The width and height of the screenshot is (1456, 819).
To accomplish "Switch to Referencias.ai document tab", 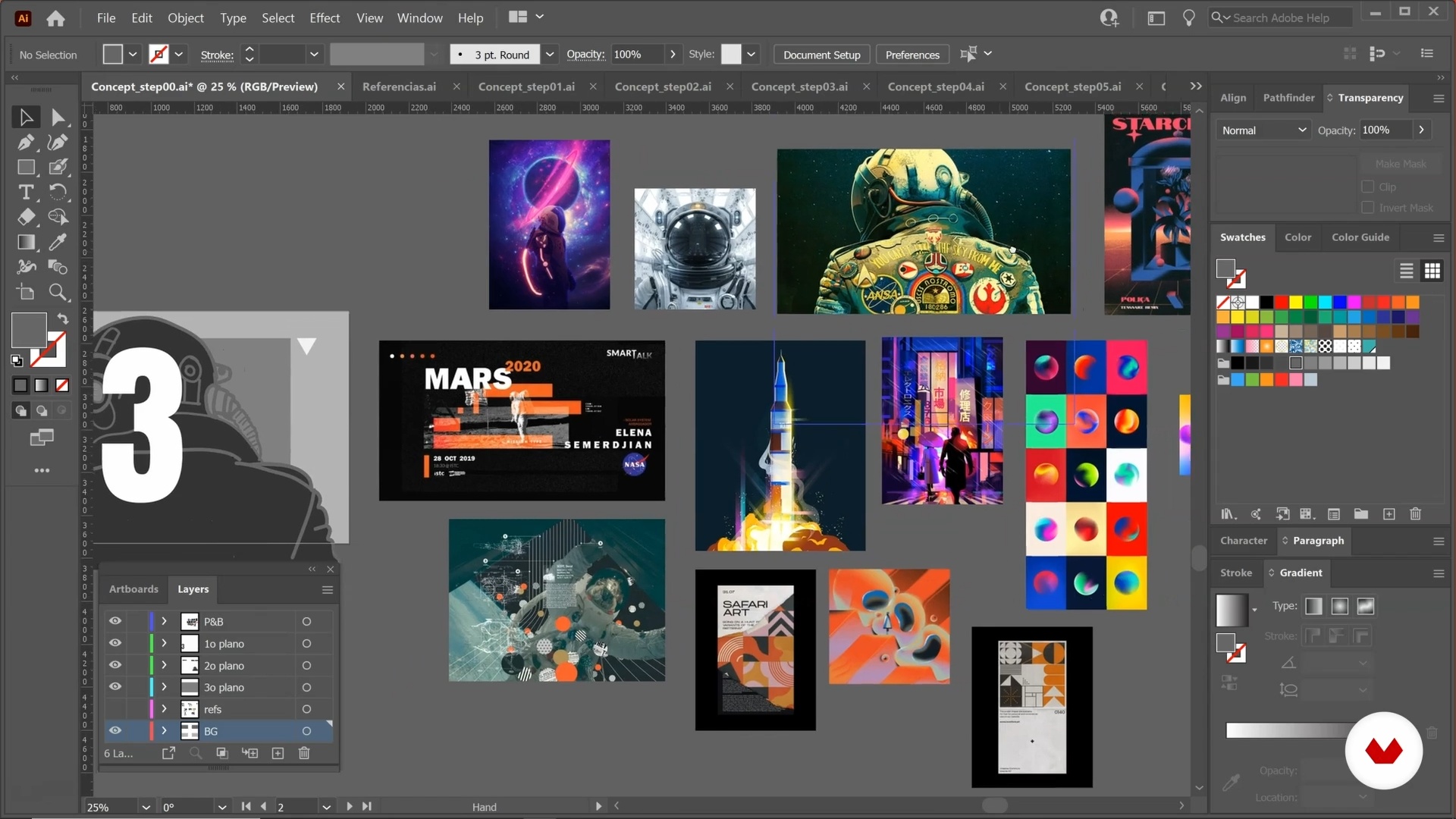I will (x=400, y=86).
